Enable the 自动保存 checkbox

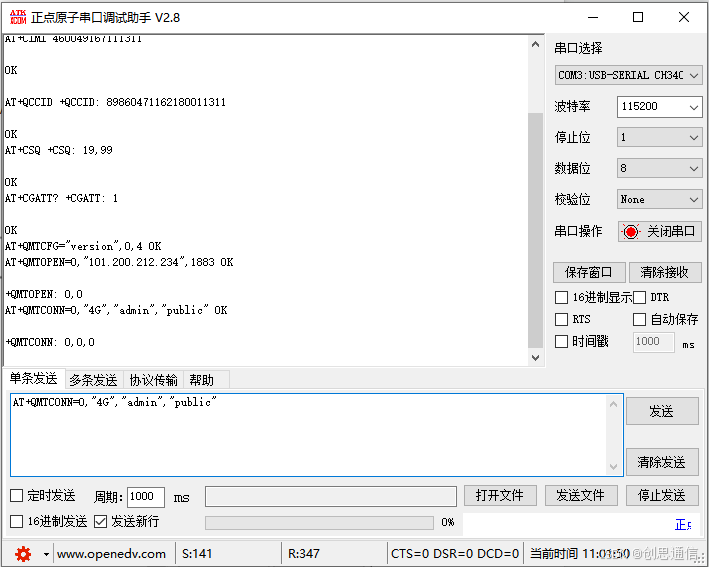coord(639,319)
